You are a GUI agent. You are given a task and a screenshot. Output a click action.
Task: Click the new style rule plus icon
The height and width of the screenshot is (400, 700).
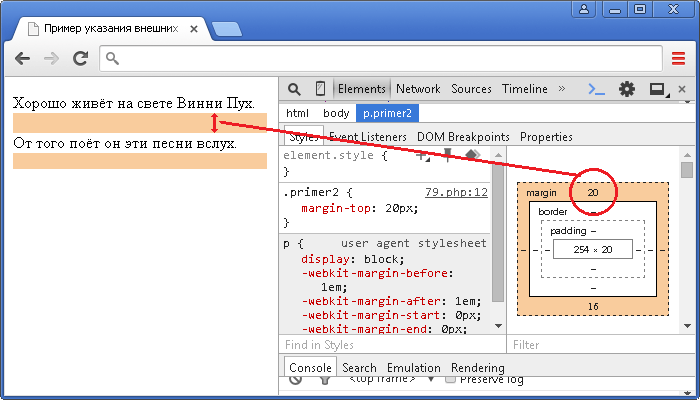pos(422,155)
